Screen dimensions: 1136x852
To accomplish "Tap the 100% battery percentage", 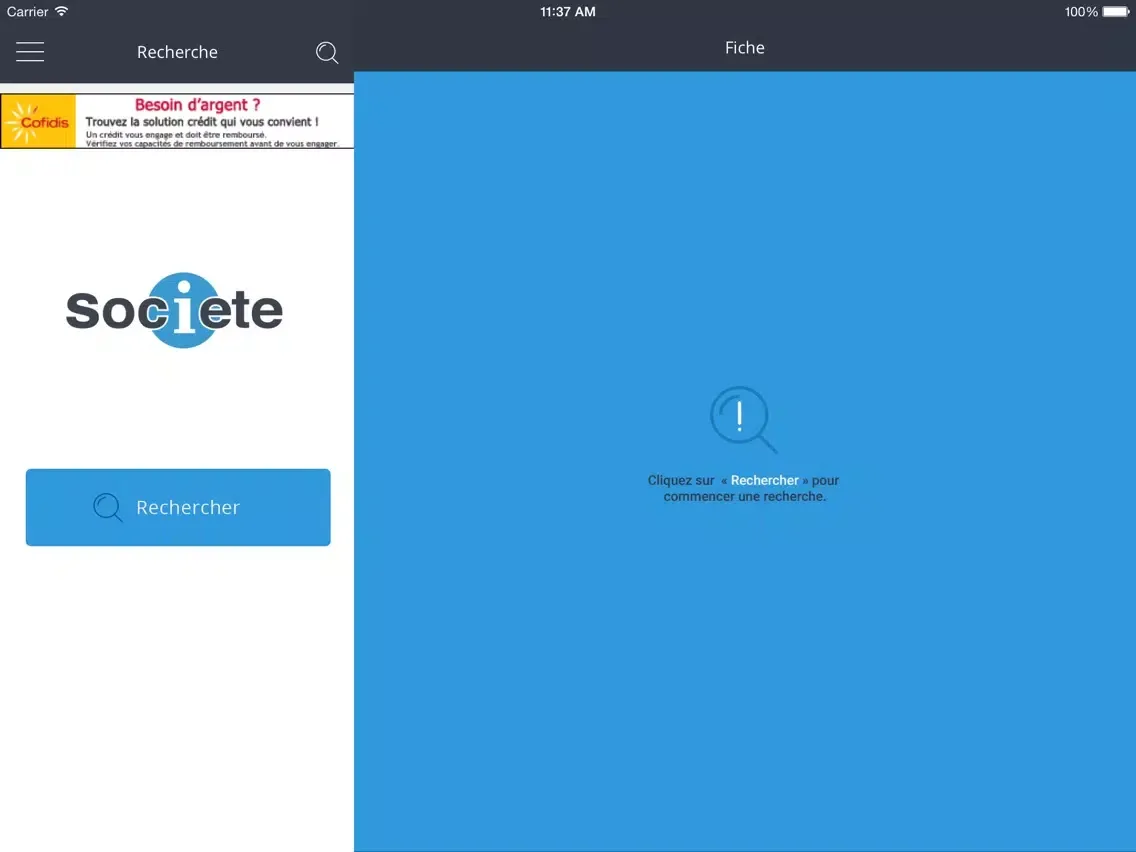I will (x=1081, y=12).
